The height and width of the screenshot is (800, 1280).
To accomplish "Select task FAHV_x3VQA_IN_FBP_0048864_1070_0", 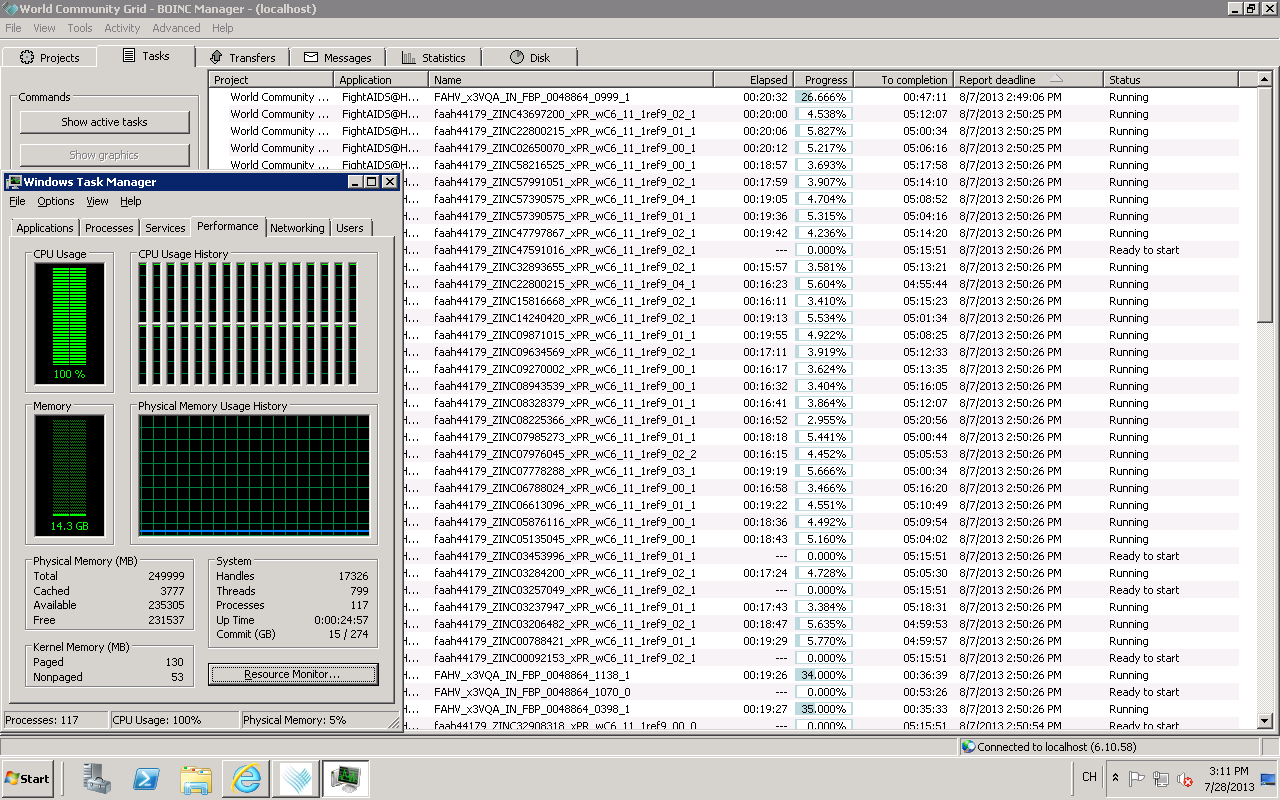I will tap(532, 692).
